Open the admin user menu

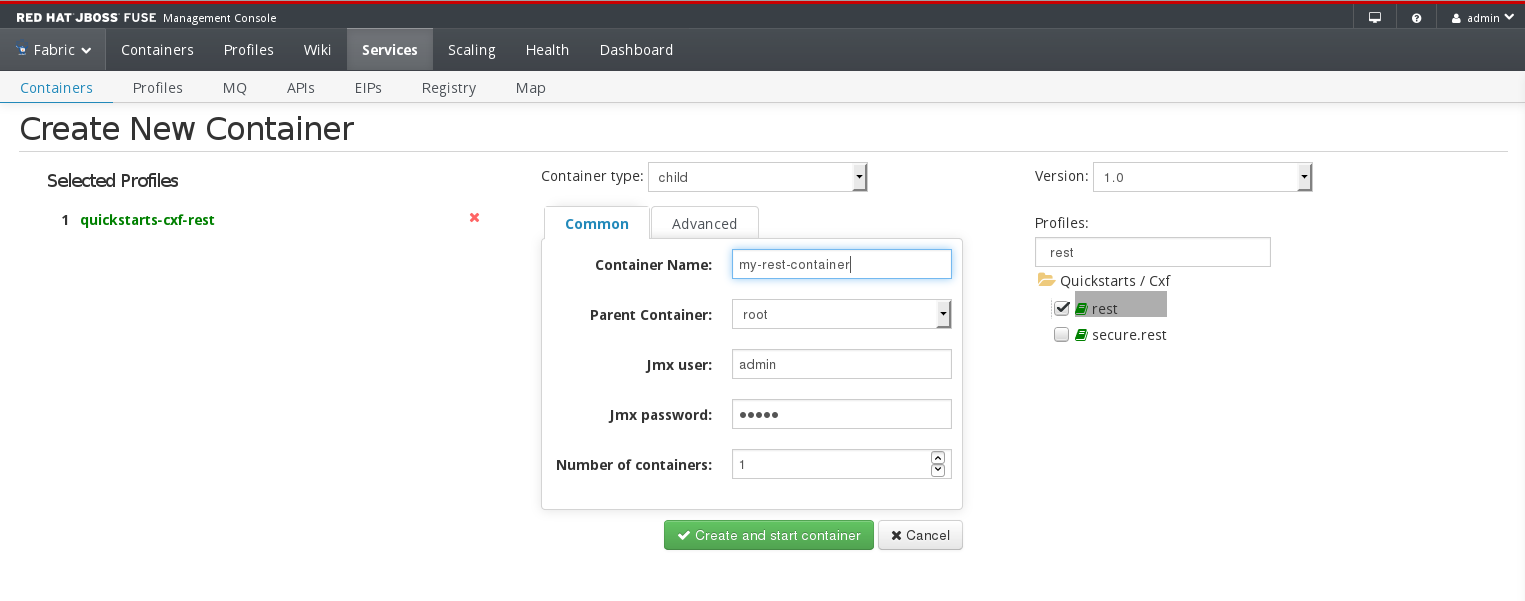click(x=1481, y=18)
